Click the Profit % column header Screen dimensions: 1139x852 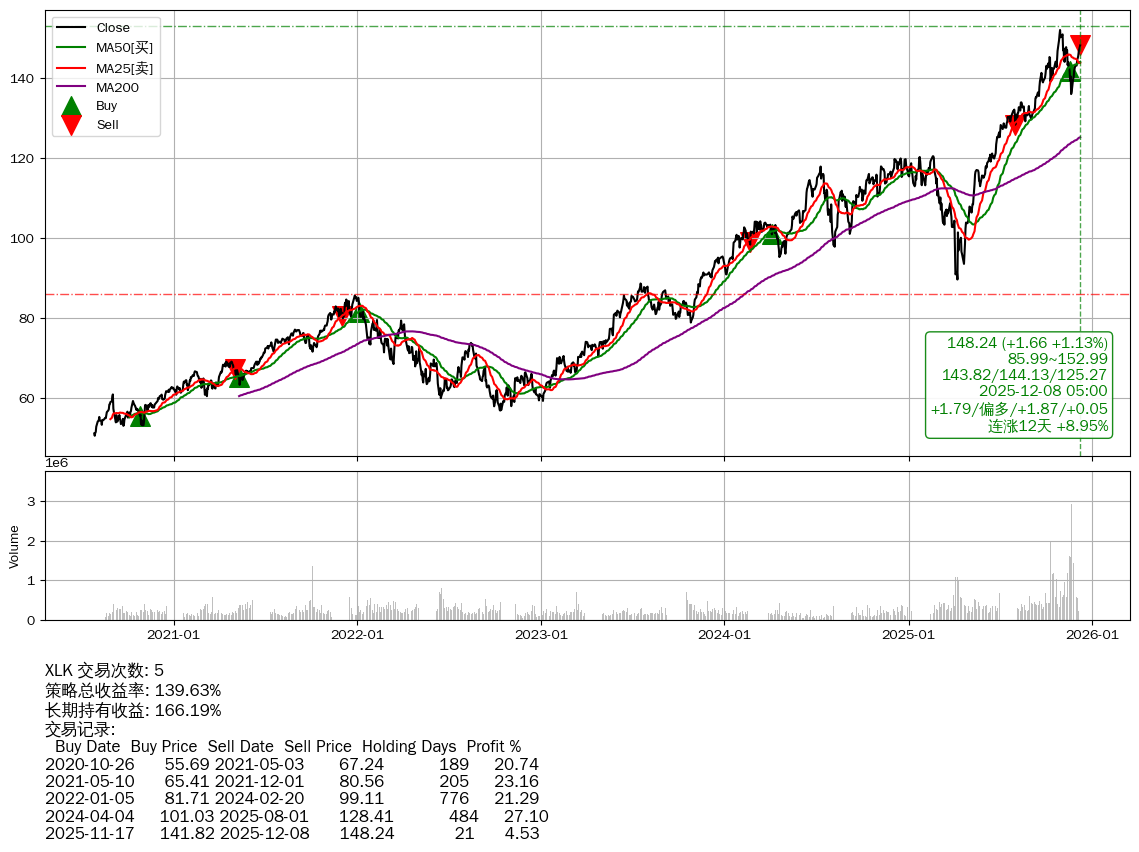pos(494,746)
